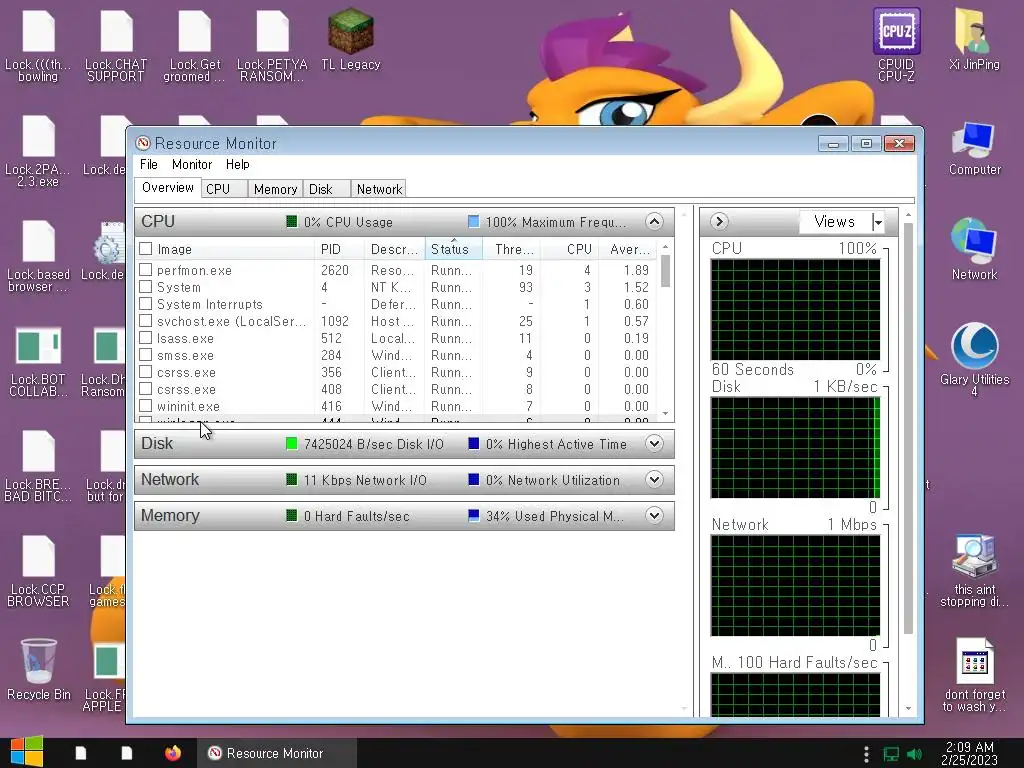Check the smss.exe process checkbox
Viewport: 1024px width, 768px height.
(146, 355)
